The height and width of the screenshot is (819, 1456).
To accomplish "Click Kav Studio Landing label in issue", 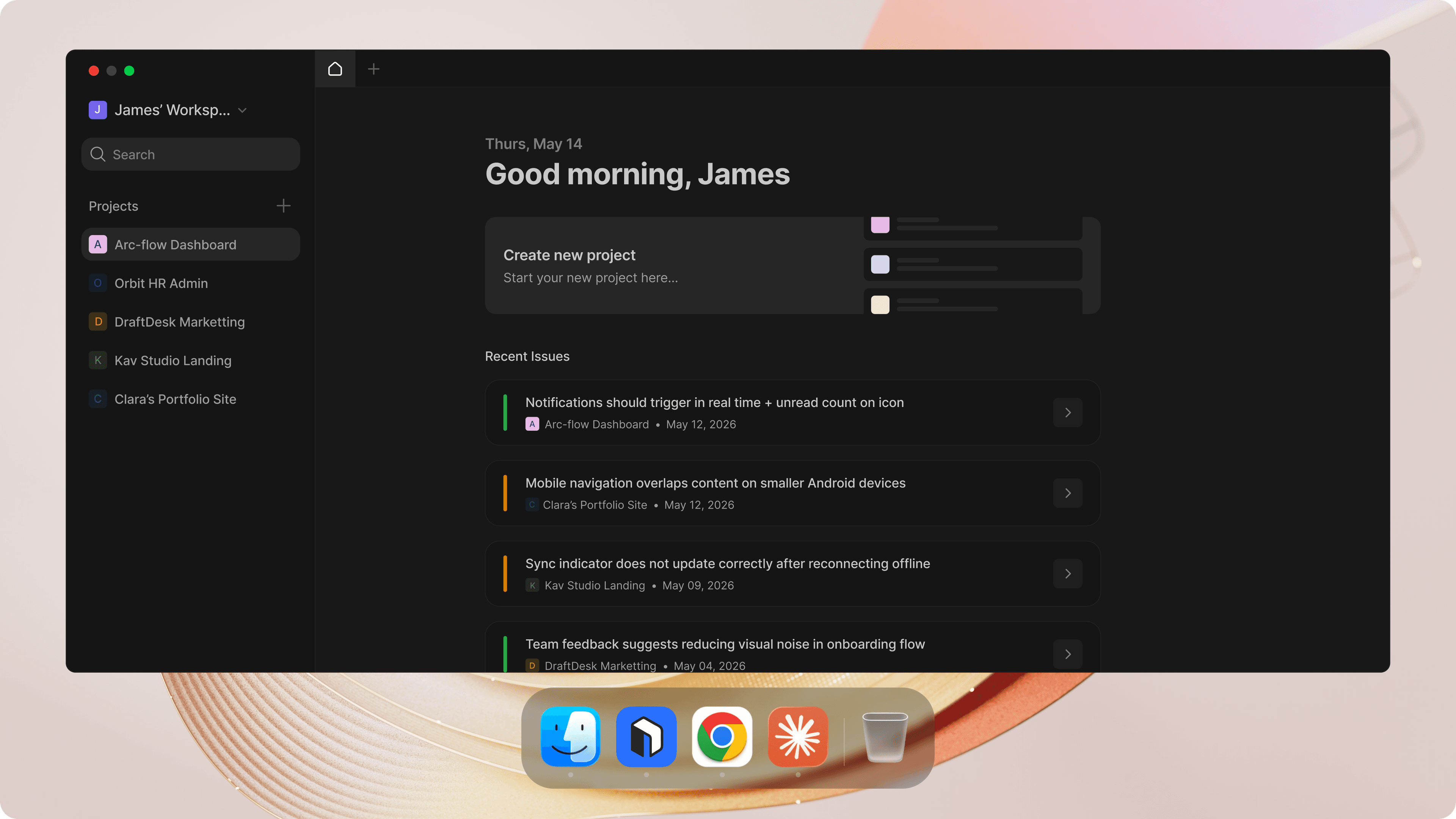I will [x=595, y=585].
